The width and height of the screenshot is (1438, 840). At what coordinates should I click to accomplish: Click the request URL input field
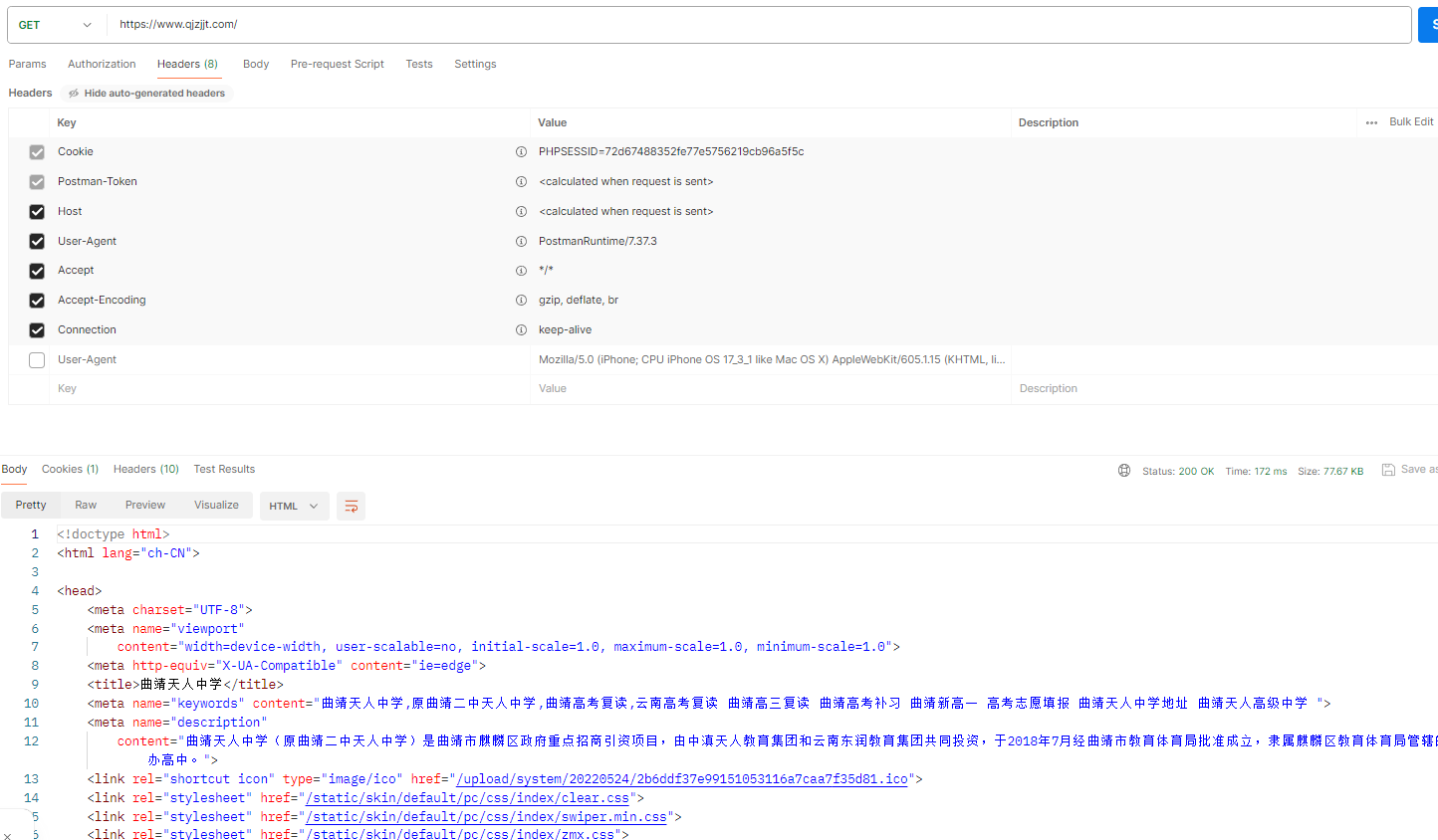(757, 25)
